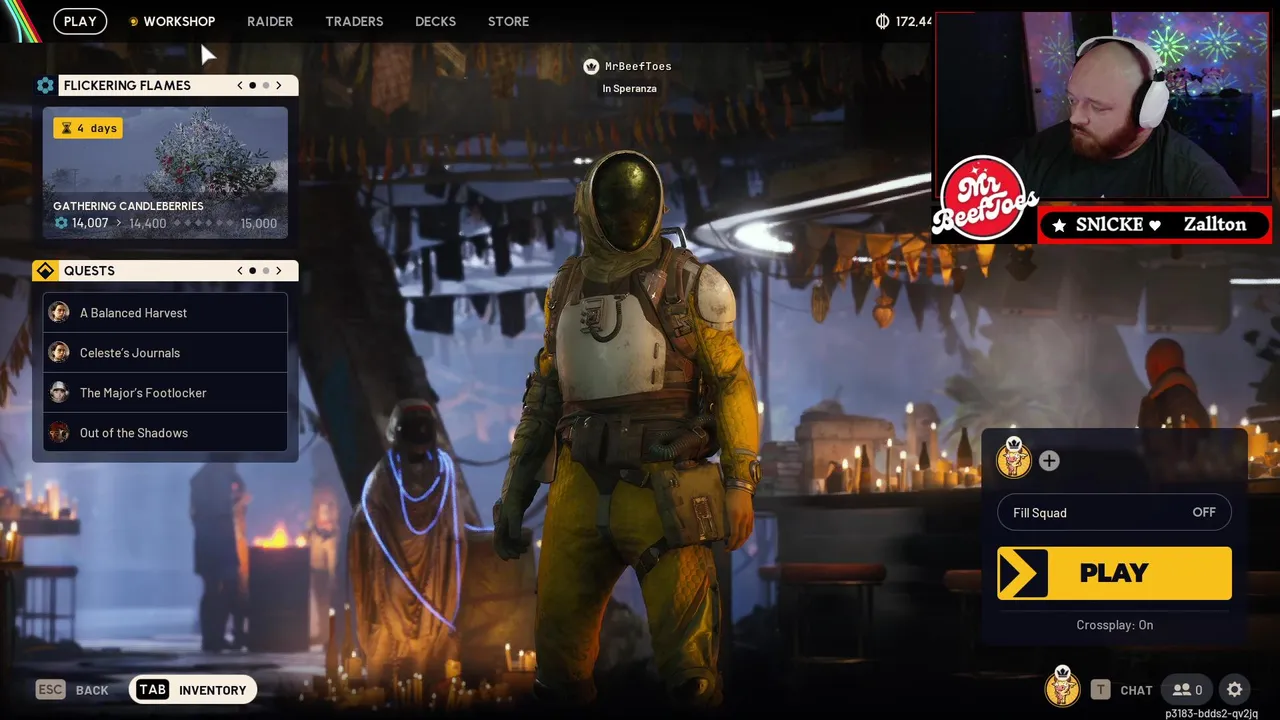Select the PLAY tab
The width and height of the screenshot is (1280, 720).
(80, 21)
